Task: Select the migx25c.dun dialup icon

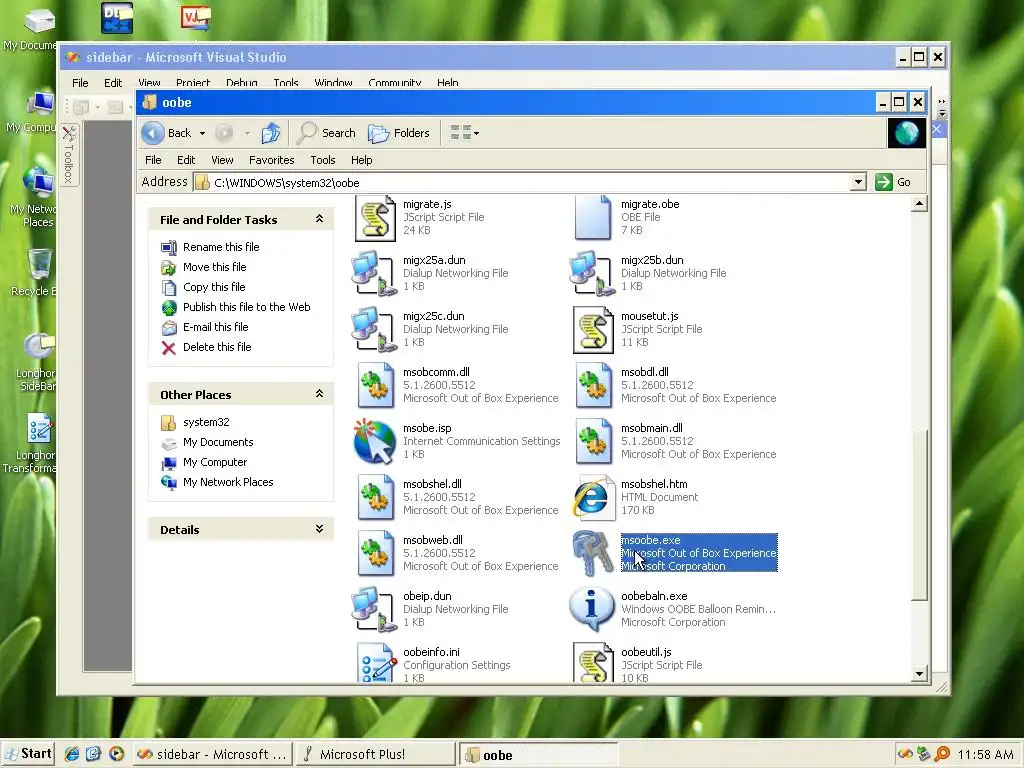Action: (x=375, y=329)
